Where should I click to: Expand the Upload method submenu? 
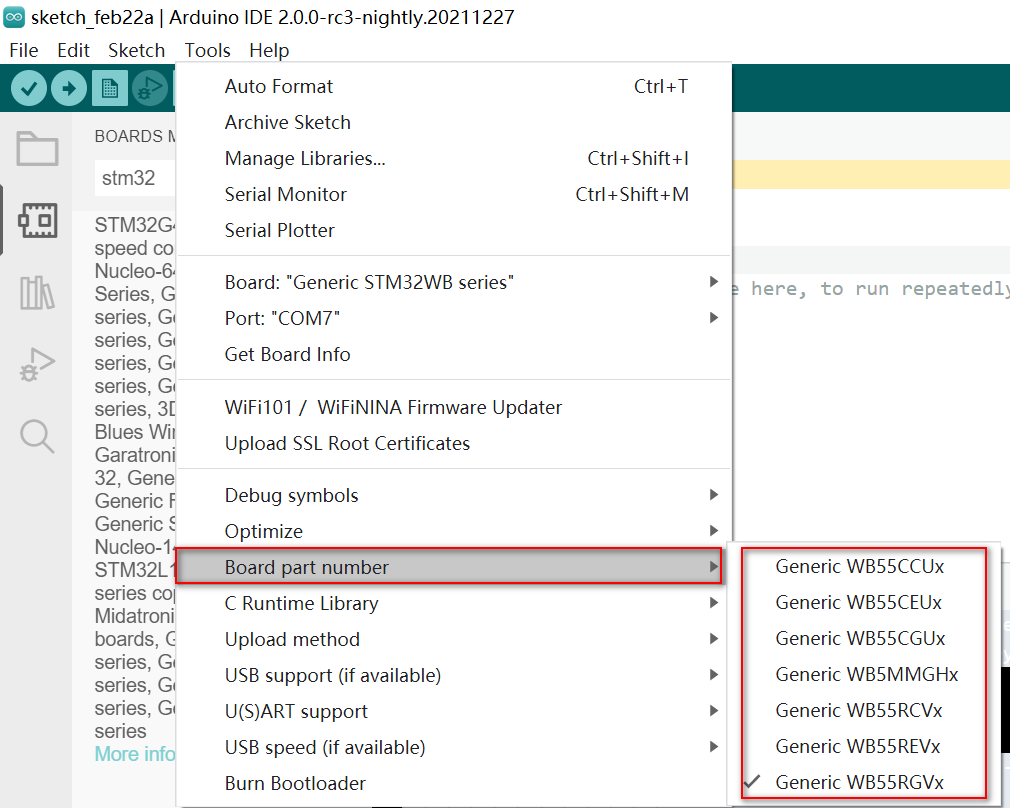[292, 639]
